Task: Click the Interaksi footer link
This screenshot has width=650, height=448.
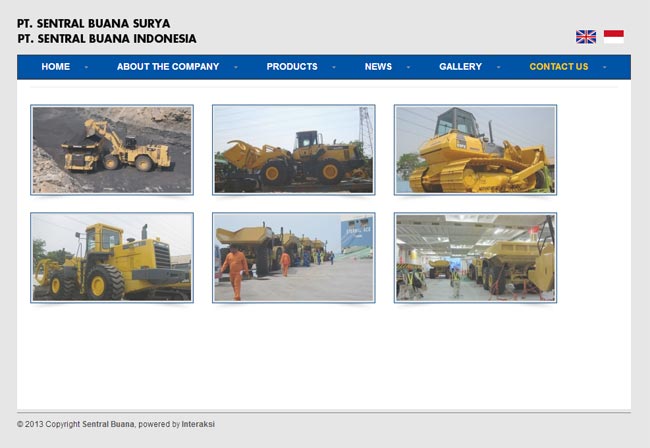Action: [198, 424]
